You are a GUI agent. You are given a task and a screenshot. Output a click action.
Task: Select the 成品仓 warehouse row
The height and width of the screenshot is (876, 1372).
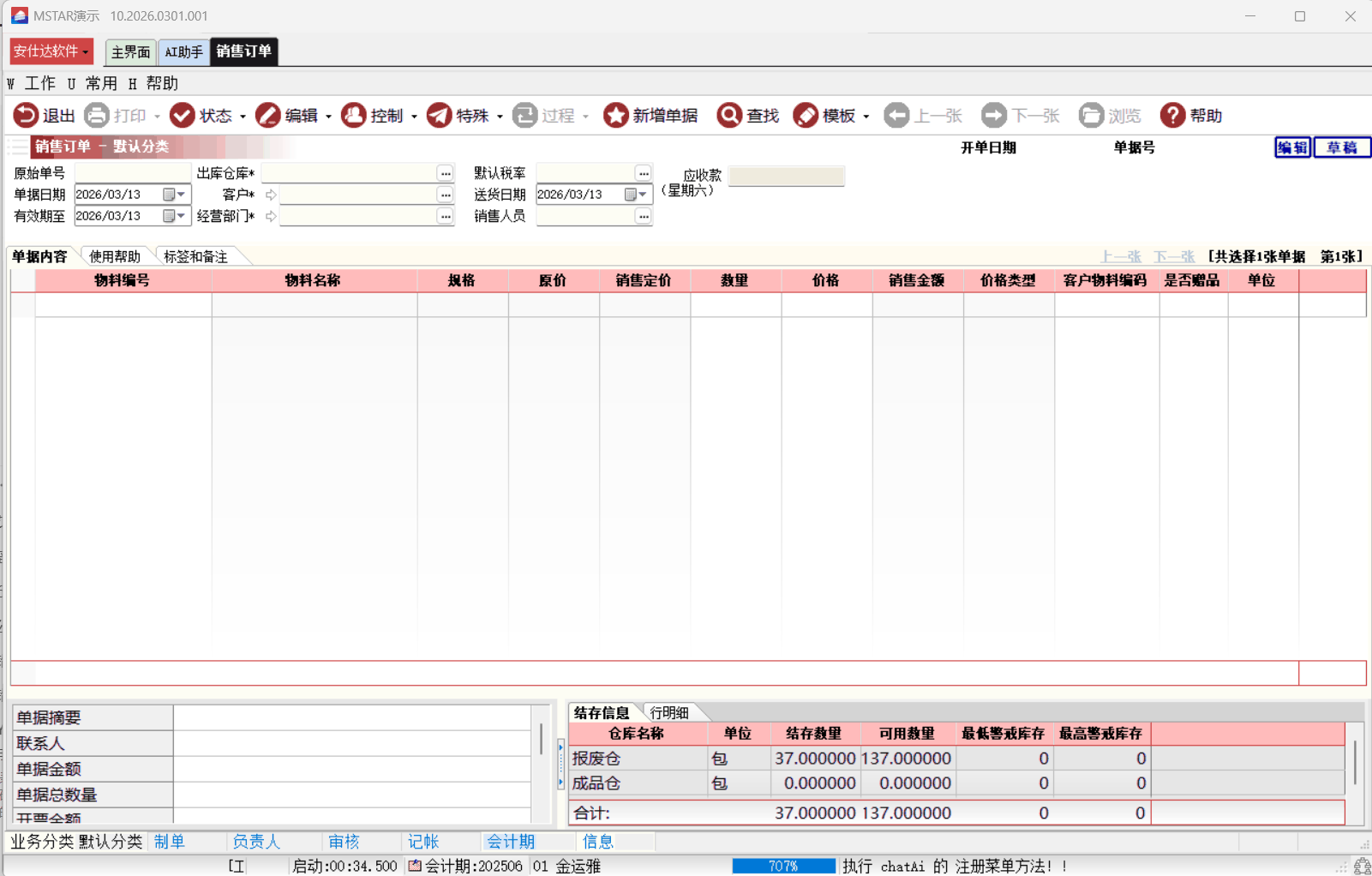point(956,783)
